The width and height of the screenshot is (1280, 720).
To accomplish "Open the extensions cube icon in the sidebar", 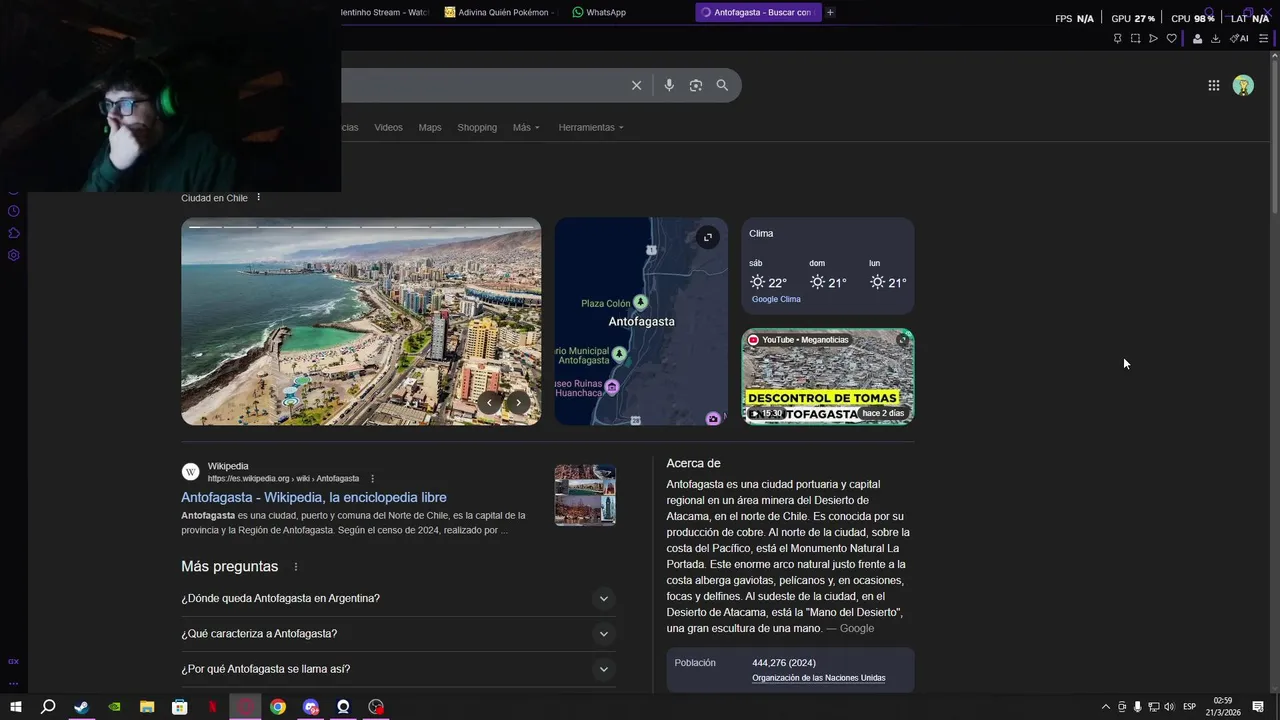I will click(13, 233).
